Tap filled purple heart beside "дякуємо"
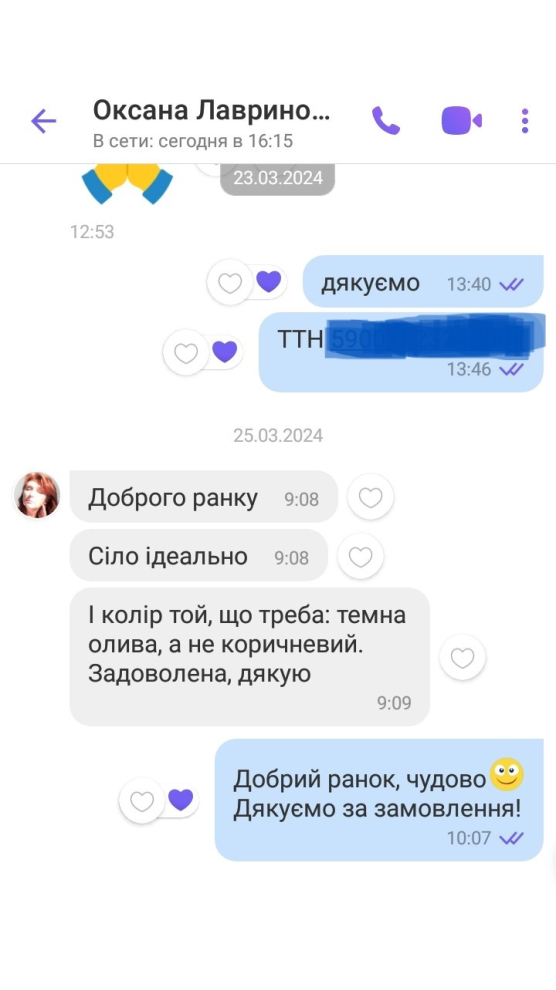The image size is (556, 990). pos(269,282)
